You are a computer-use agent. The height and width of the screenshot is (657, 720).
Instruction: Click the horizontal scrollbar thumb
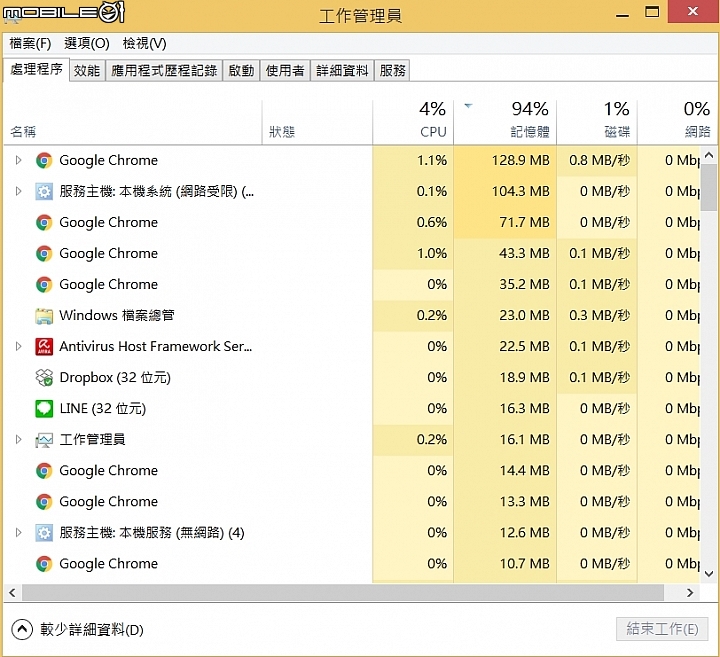click(343, 593)
